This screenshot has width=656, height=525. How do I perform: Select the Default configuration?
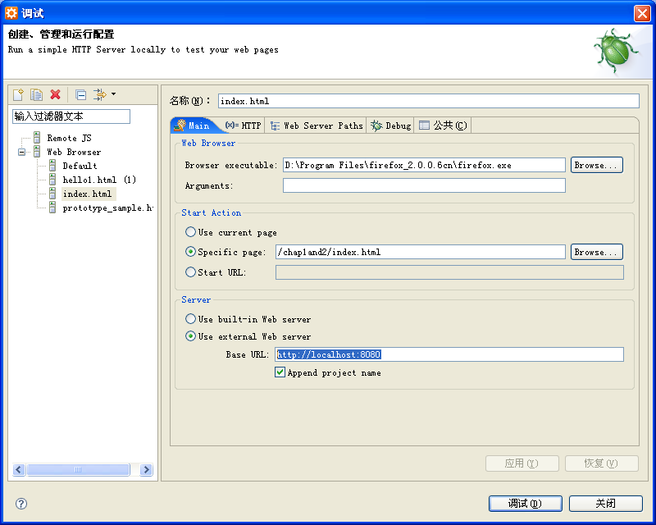pos(79,166)
